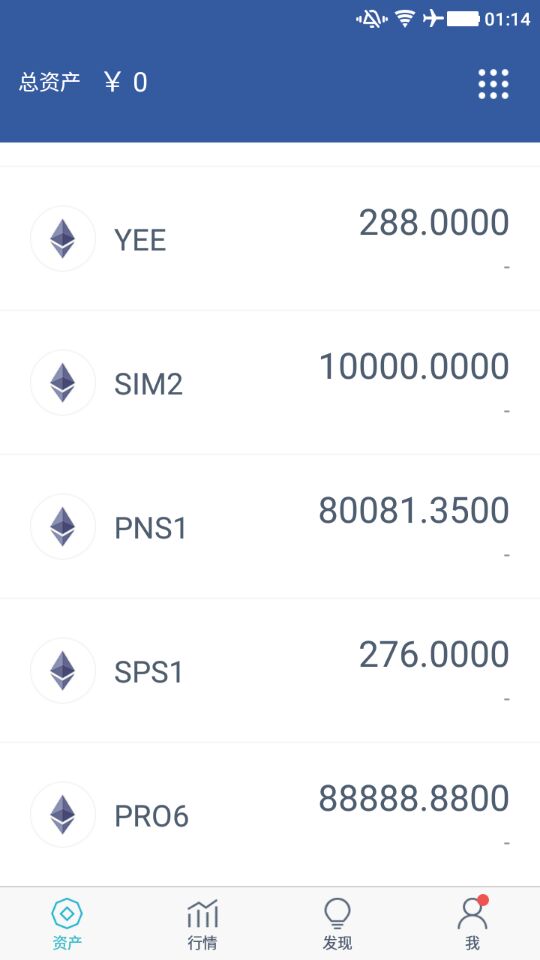Tap the Ethereum icon beside PRO6
The height and width of the screenshot is (960, 540).
62,814
